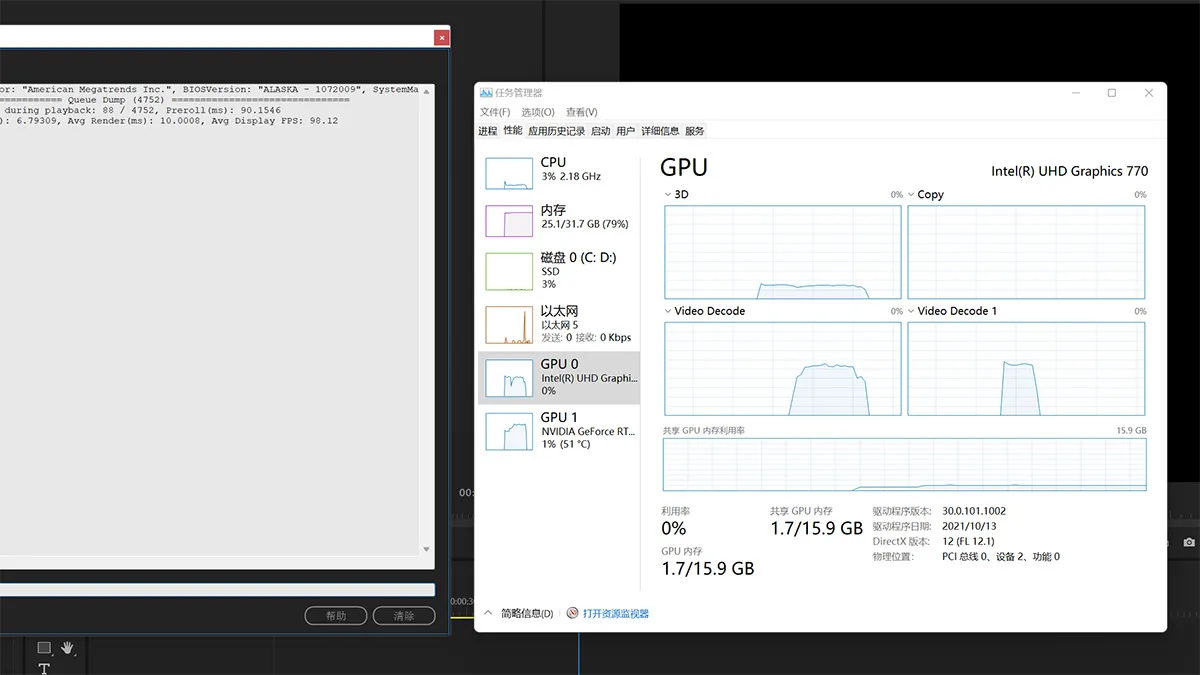Open the Video Decode 1 engine dropdown
Screen dimensions: 1200x675
(x=911, y=311)
